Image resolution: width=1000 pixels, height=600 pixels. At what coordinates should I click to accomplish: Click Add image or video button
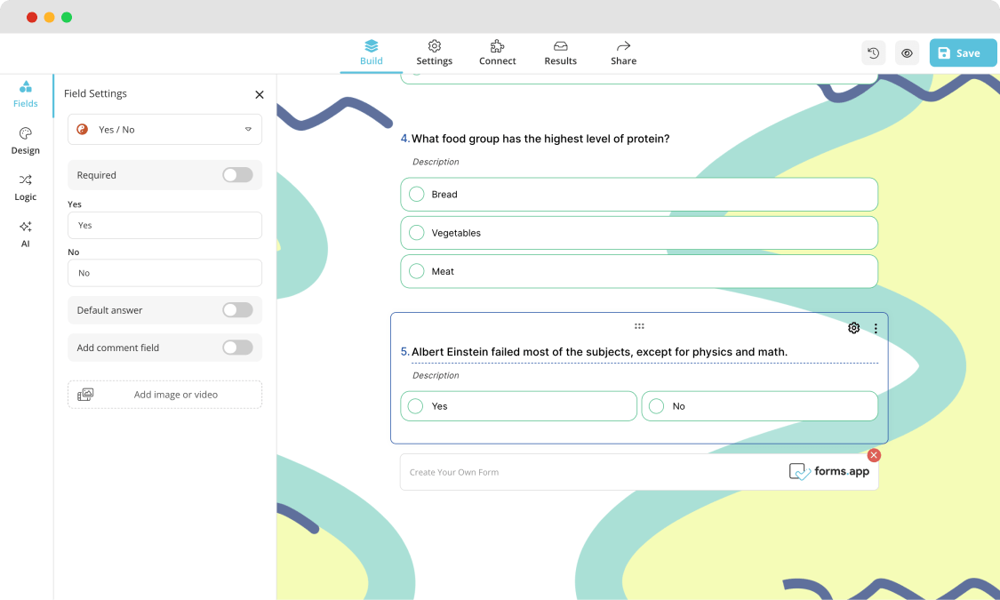[165, 394]
